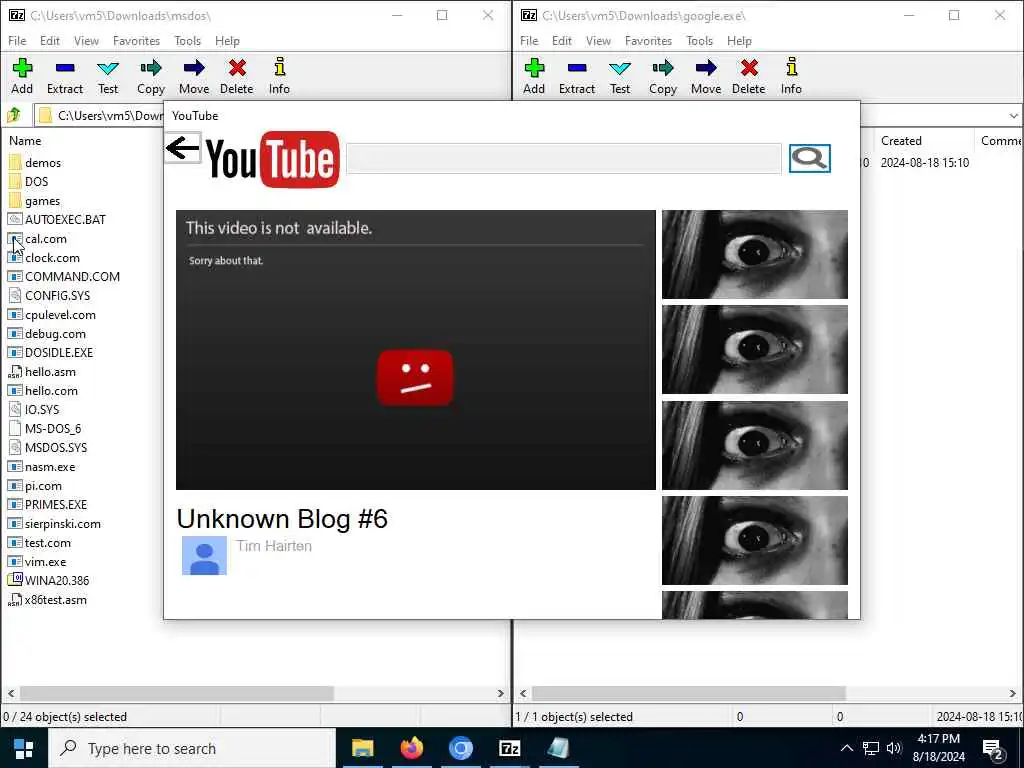The image size is (1024, 768).
Task: Open the volume control in system tray
Action: 894,748
